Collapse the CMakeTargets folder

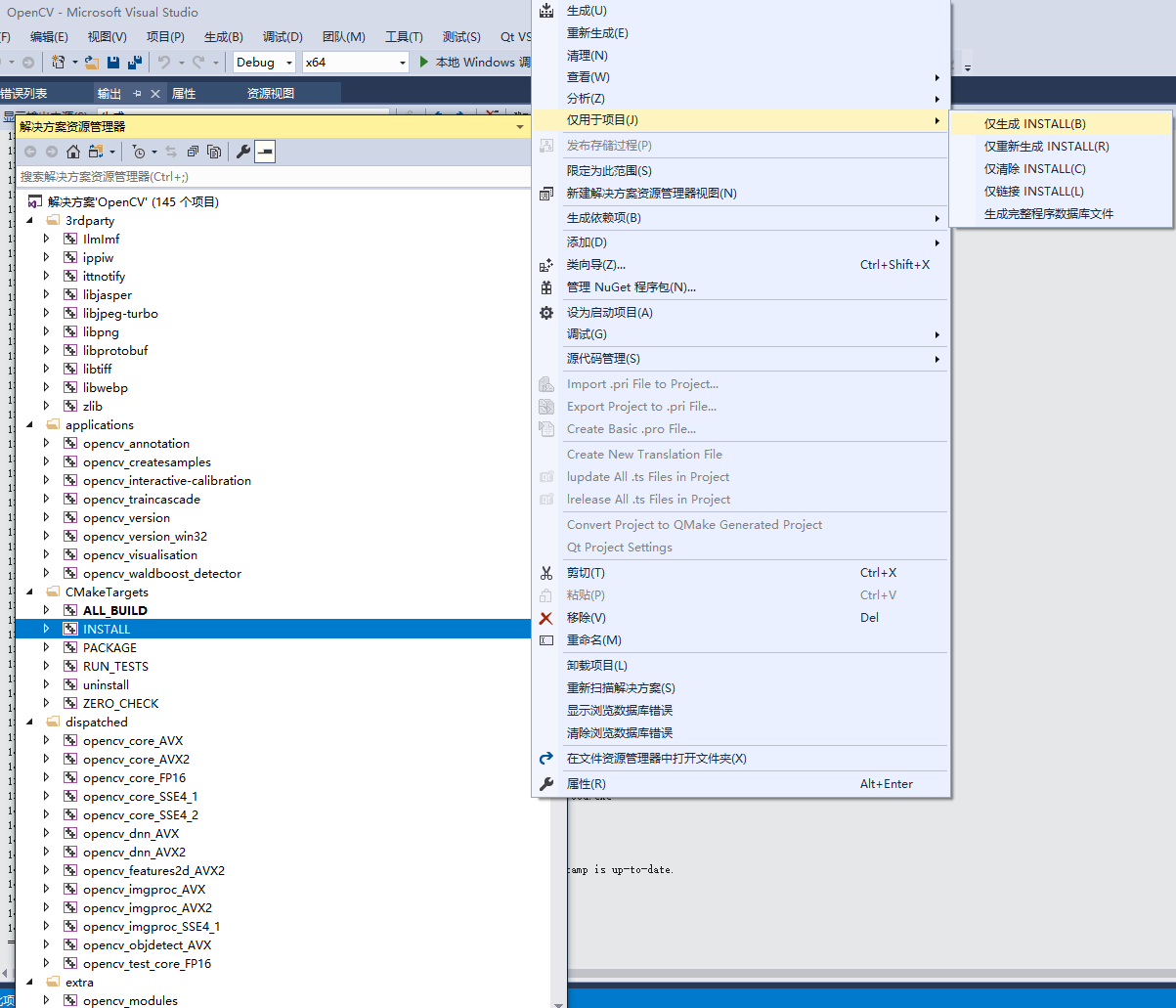[x=29, y=592]
